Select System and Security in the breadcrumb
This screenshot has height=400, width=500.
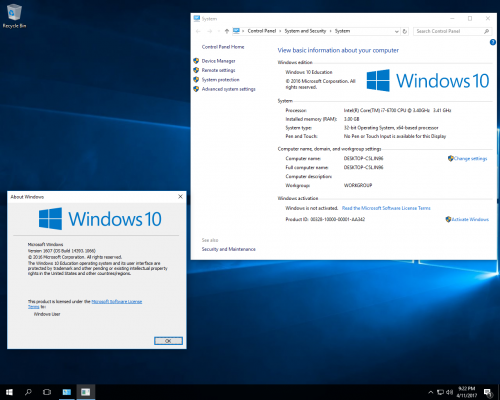tap(305, 31)
